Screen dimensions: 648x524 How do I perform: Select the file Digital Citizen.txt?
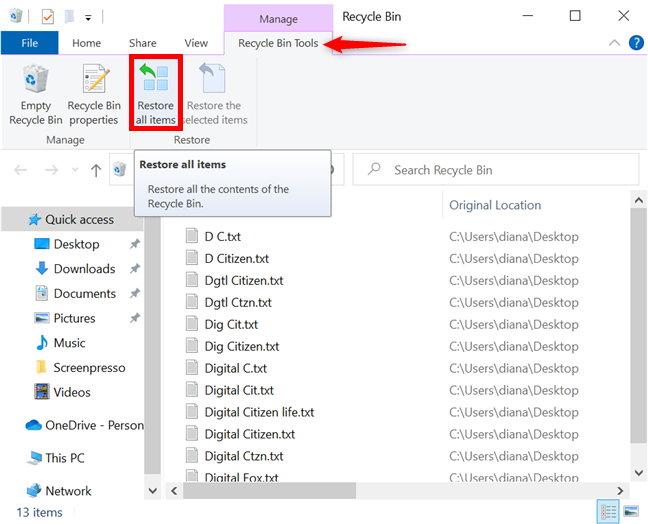(x=250, y=434)
